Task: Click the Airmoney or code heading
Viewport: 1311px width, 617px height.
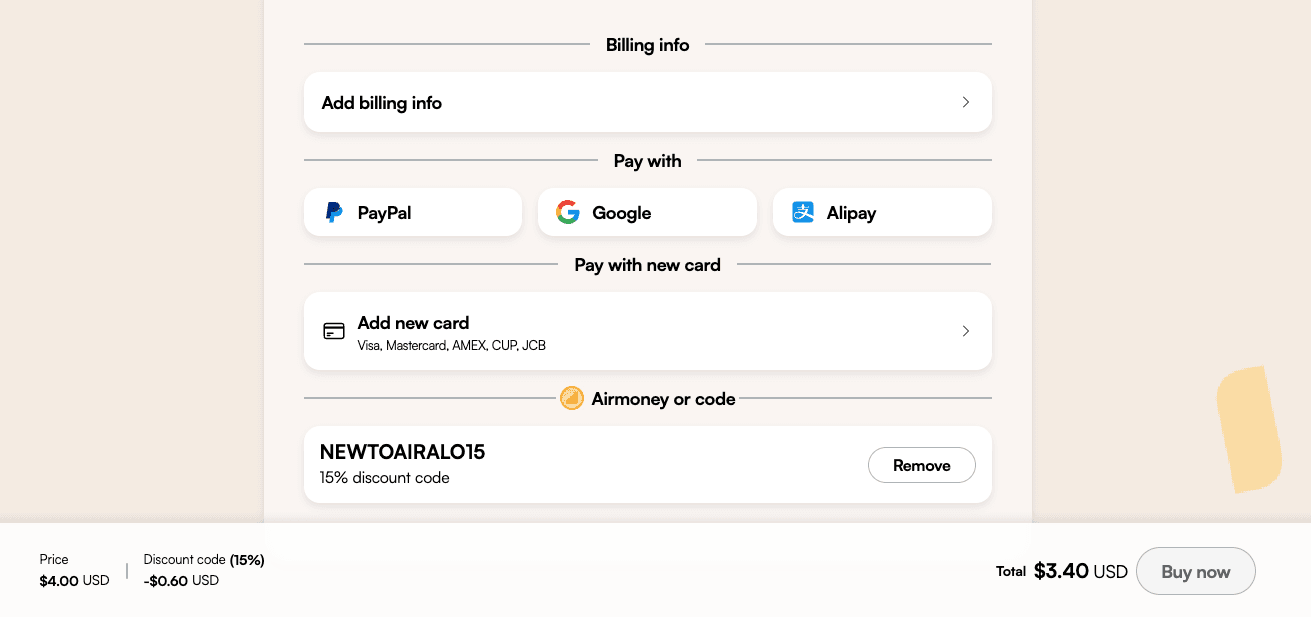Action: point(663,399)
